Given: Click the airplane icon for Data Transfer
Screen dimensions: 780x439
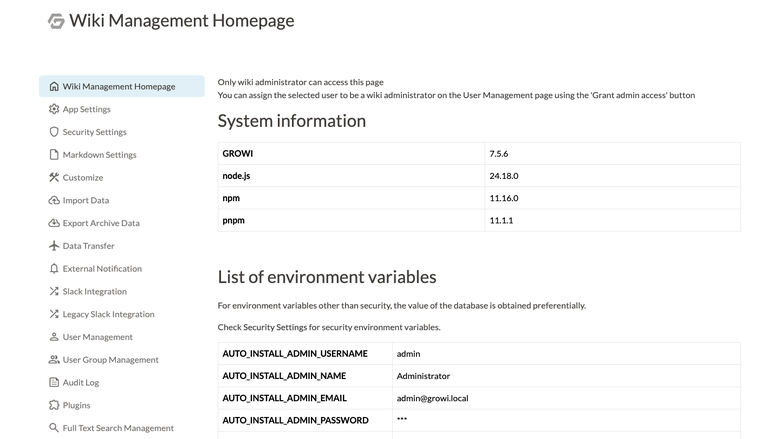Looking at the screenshot, I should tap(54, 246).
